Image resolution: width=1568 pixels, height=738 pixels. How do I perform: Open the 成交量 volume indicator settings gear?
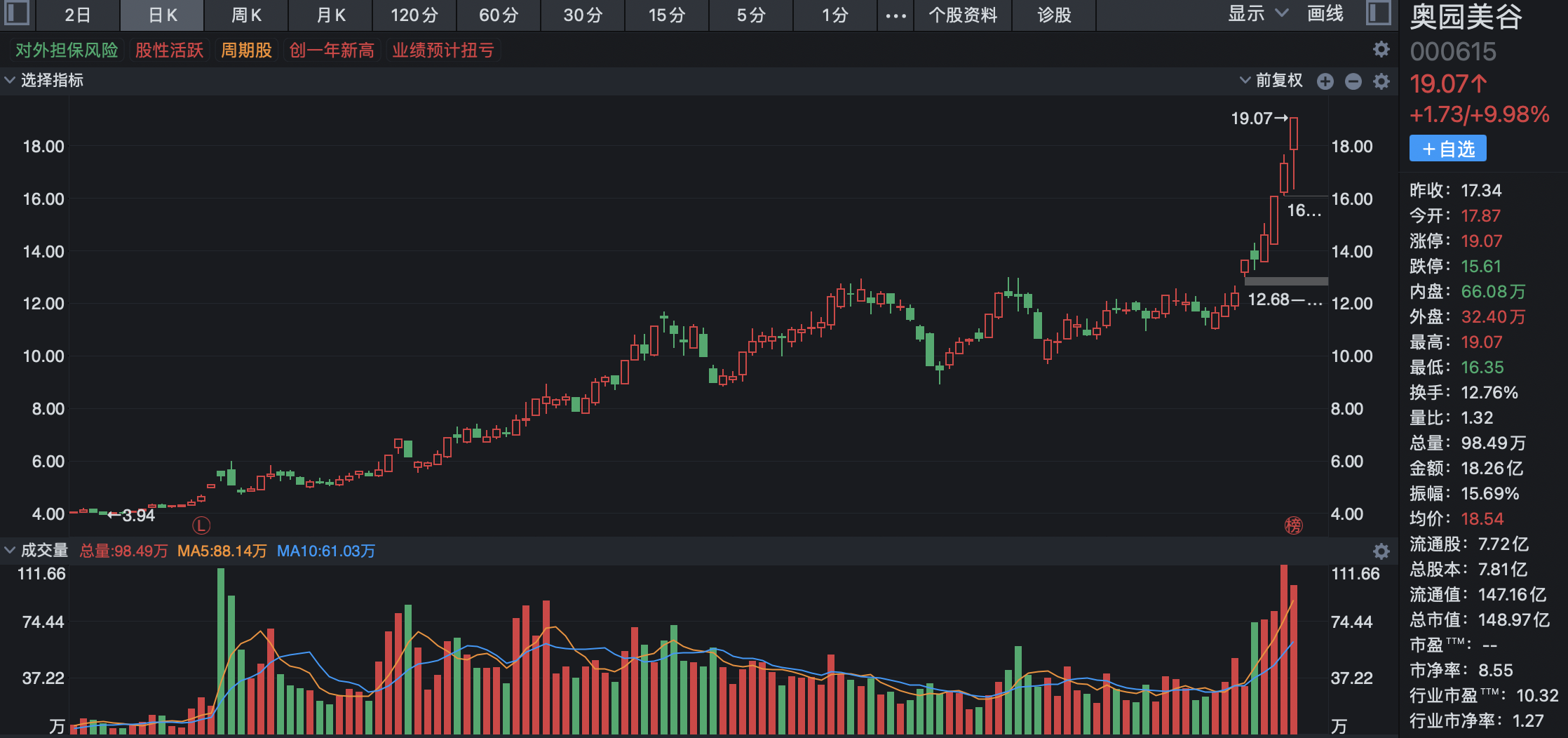pyautogui.click(x=1380, y=551)
